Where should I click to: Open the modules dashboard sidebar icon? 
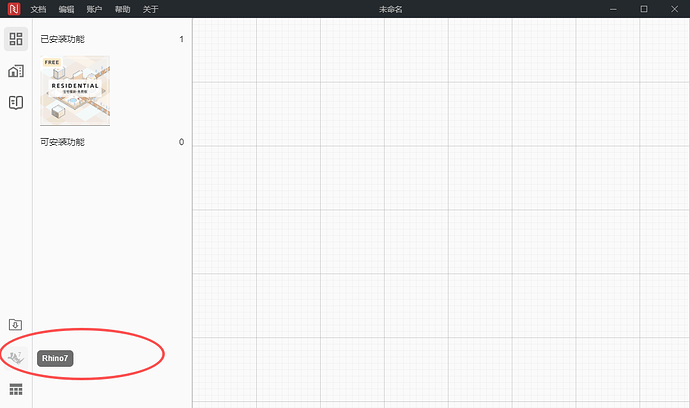16,39
